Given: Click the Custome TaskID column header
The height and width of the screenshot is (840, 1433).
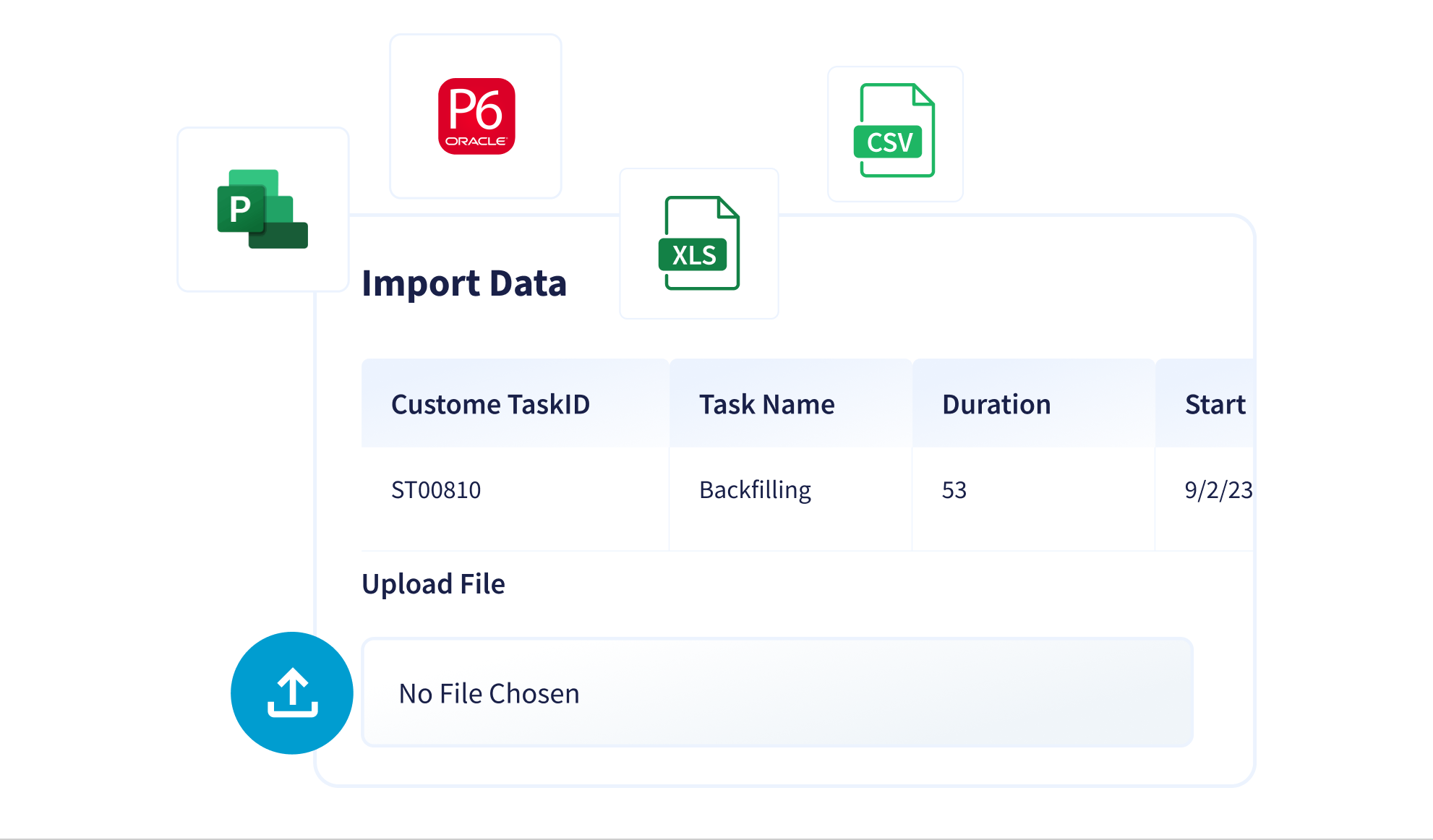Looking at the screenshot, I should (x=490, y=404).
